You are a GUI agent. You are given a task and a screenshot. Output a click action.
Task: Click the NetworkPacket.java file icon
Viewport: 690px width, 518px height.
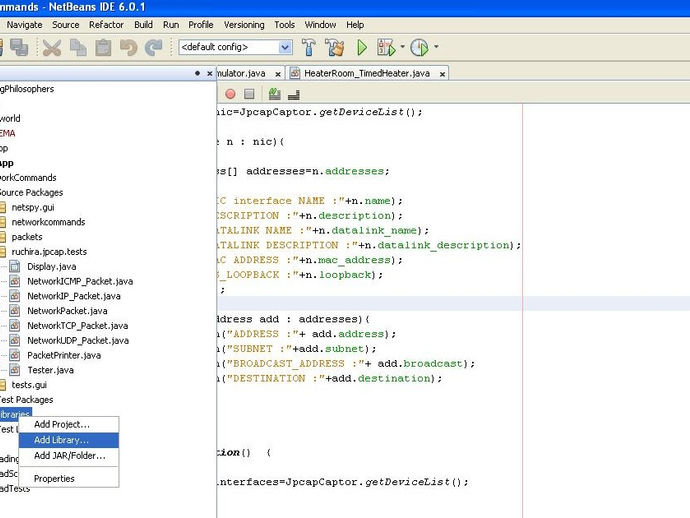(x=15, y=311)
